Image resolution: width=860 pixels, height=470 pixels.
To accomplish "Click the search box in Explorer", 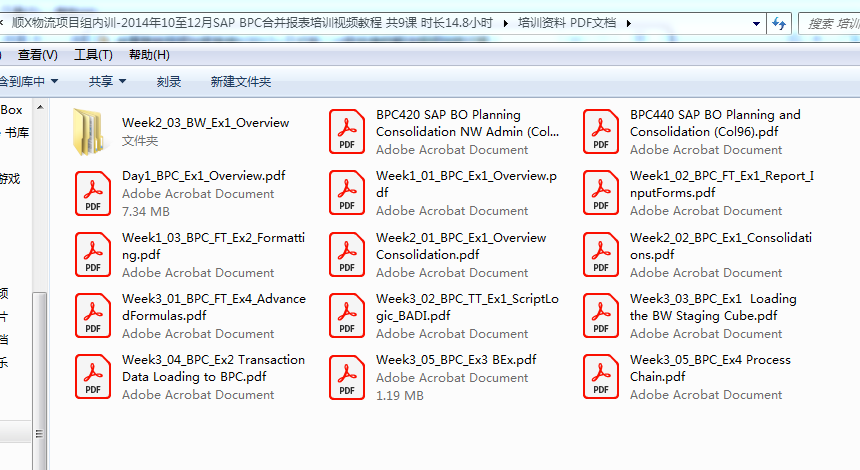I will point(830,24).
